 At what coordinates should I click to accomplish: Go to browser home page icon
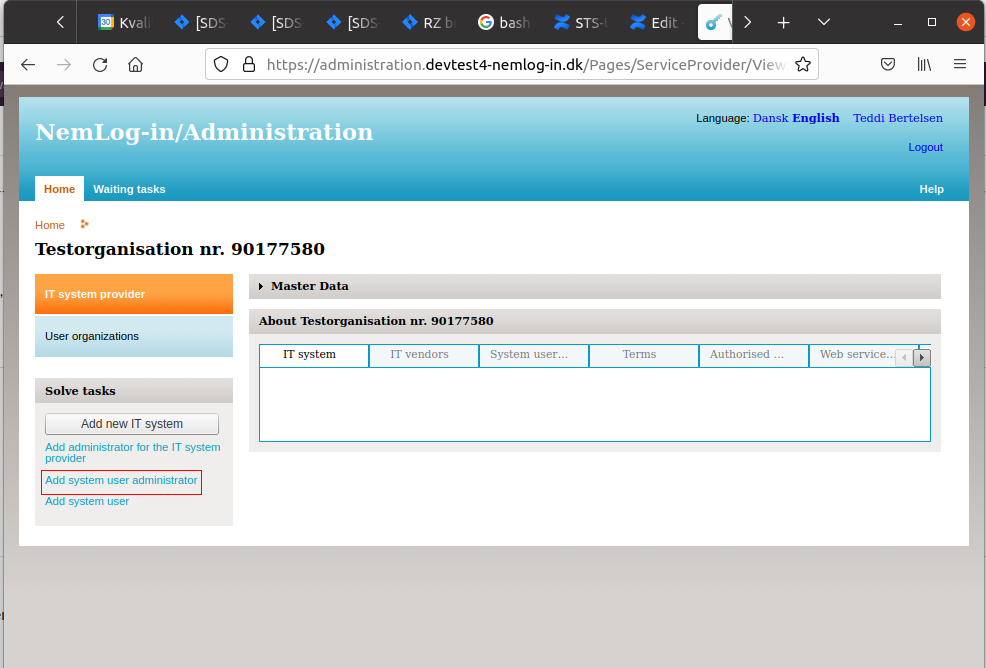tap(136, 65)
